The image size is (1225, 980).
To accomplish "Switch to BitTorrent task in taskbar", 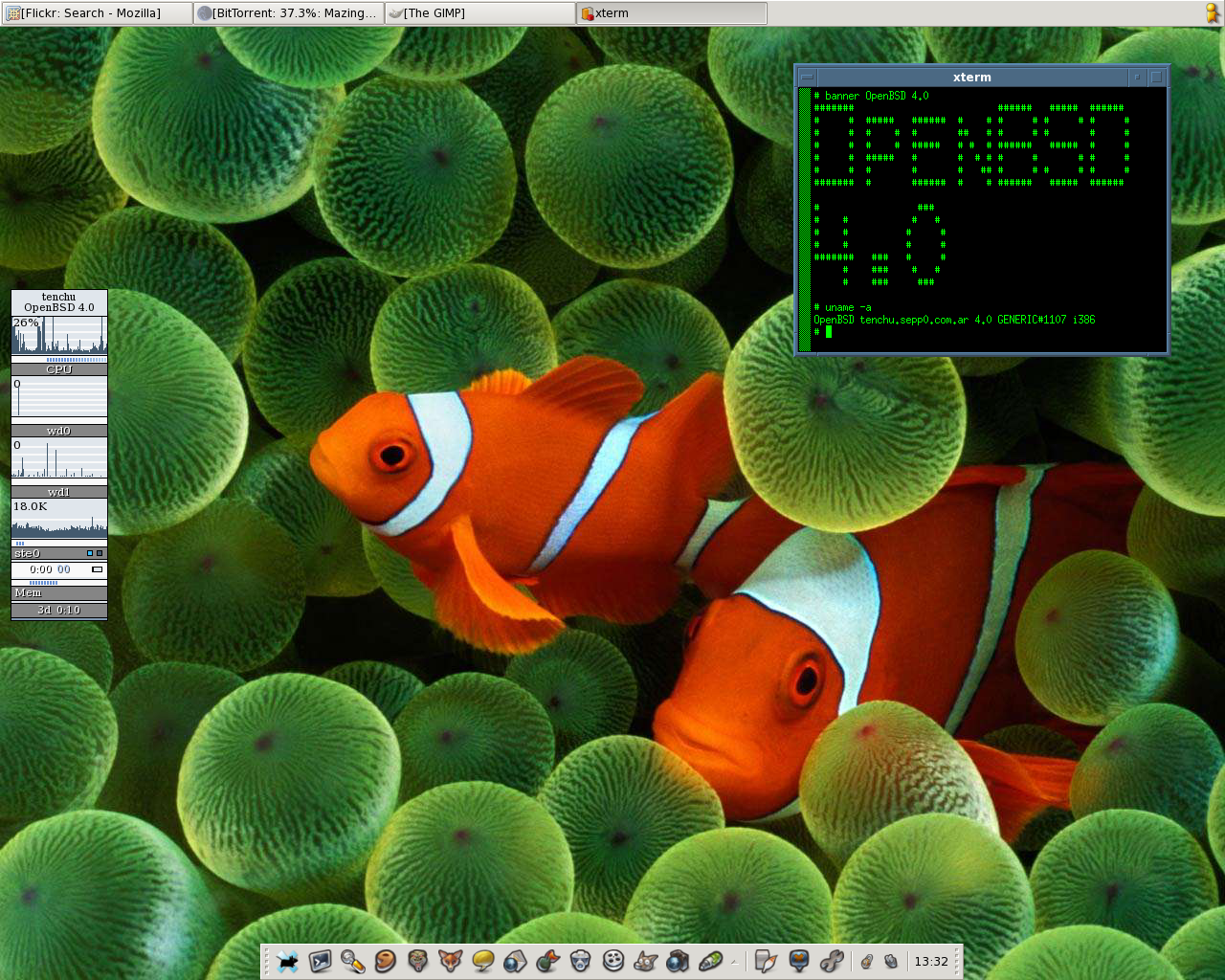I will pyautogui.click(x=288, y=13).
